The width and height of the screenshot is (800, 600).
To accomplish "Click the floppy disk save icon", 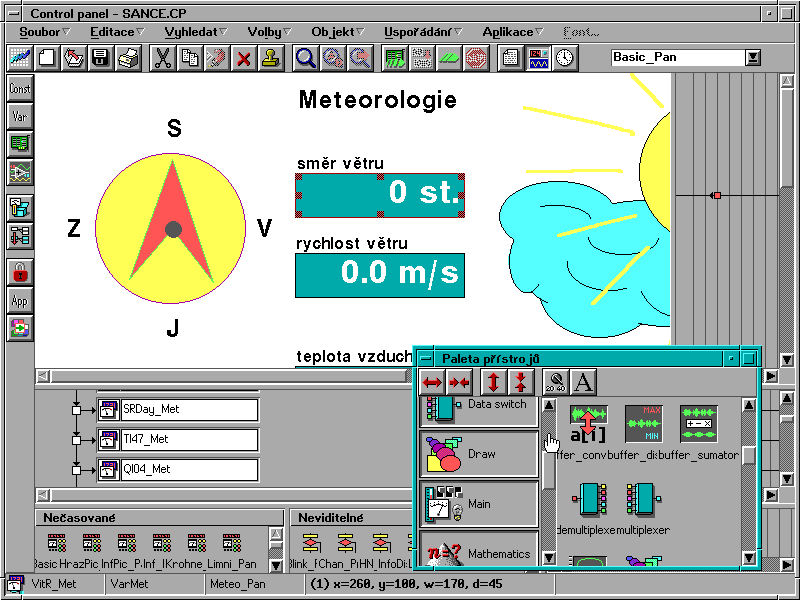I will [100, 58].
